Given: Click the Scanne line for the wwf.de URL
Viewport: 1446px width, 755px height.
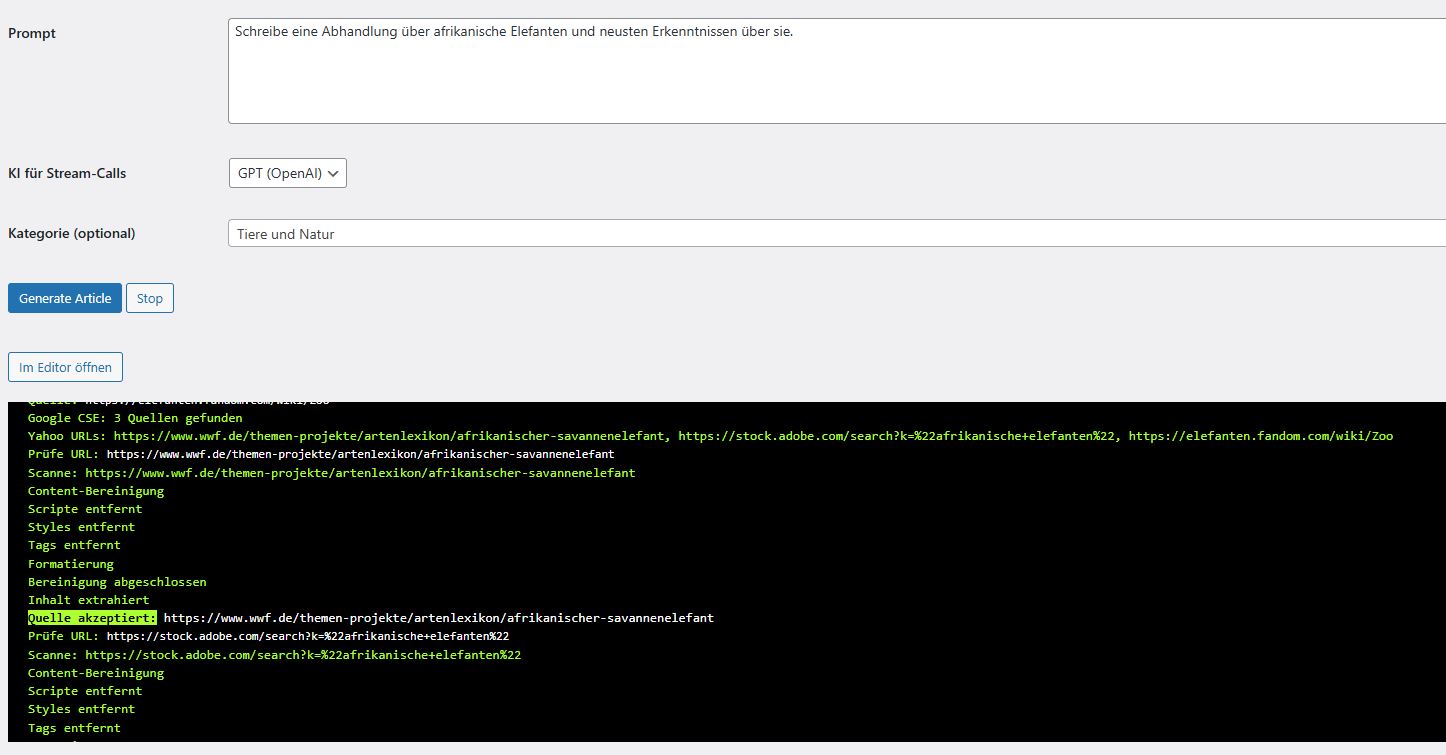Looking at the screenshot, I should click(330, 472).
